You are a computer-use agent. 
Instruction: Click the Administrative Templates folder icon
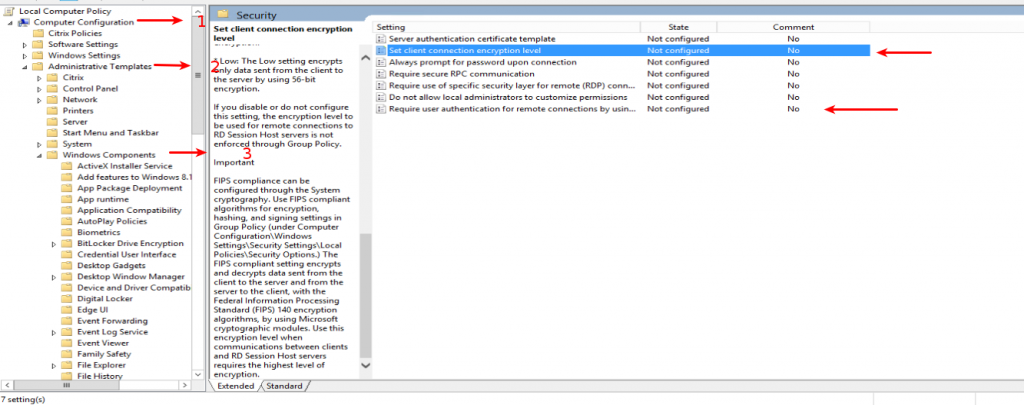pos(39,67)
